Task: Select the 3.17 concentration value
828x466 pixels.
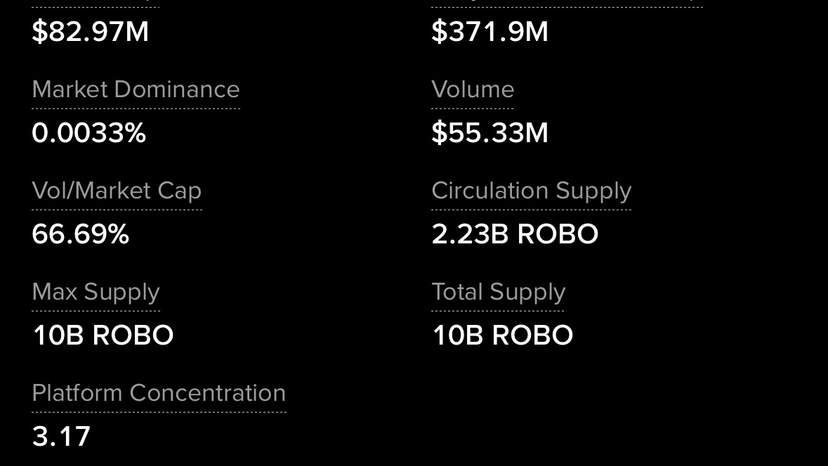Action: [61, 436]
